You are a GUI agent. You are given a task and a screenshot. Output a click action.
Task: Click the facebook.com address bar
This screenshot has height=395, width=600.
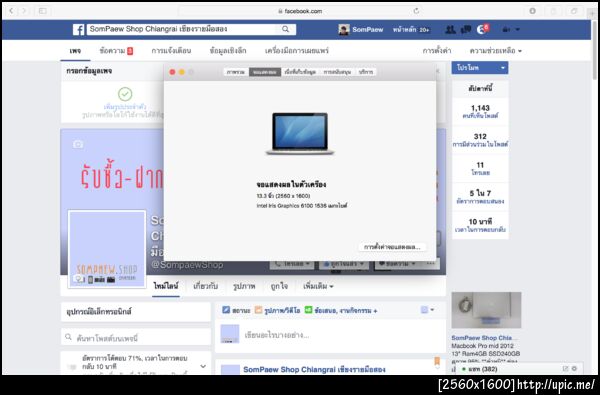coord(300,11)
